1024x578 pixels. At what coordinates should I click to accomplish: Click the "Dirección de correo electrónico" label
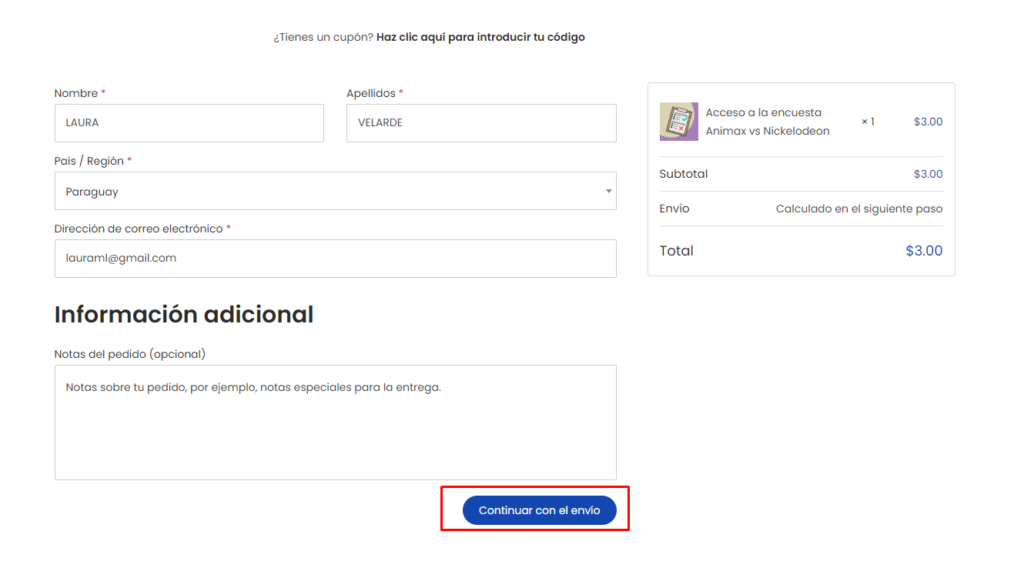(138, 229)
